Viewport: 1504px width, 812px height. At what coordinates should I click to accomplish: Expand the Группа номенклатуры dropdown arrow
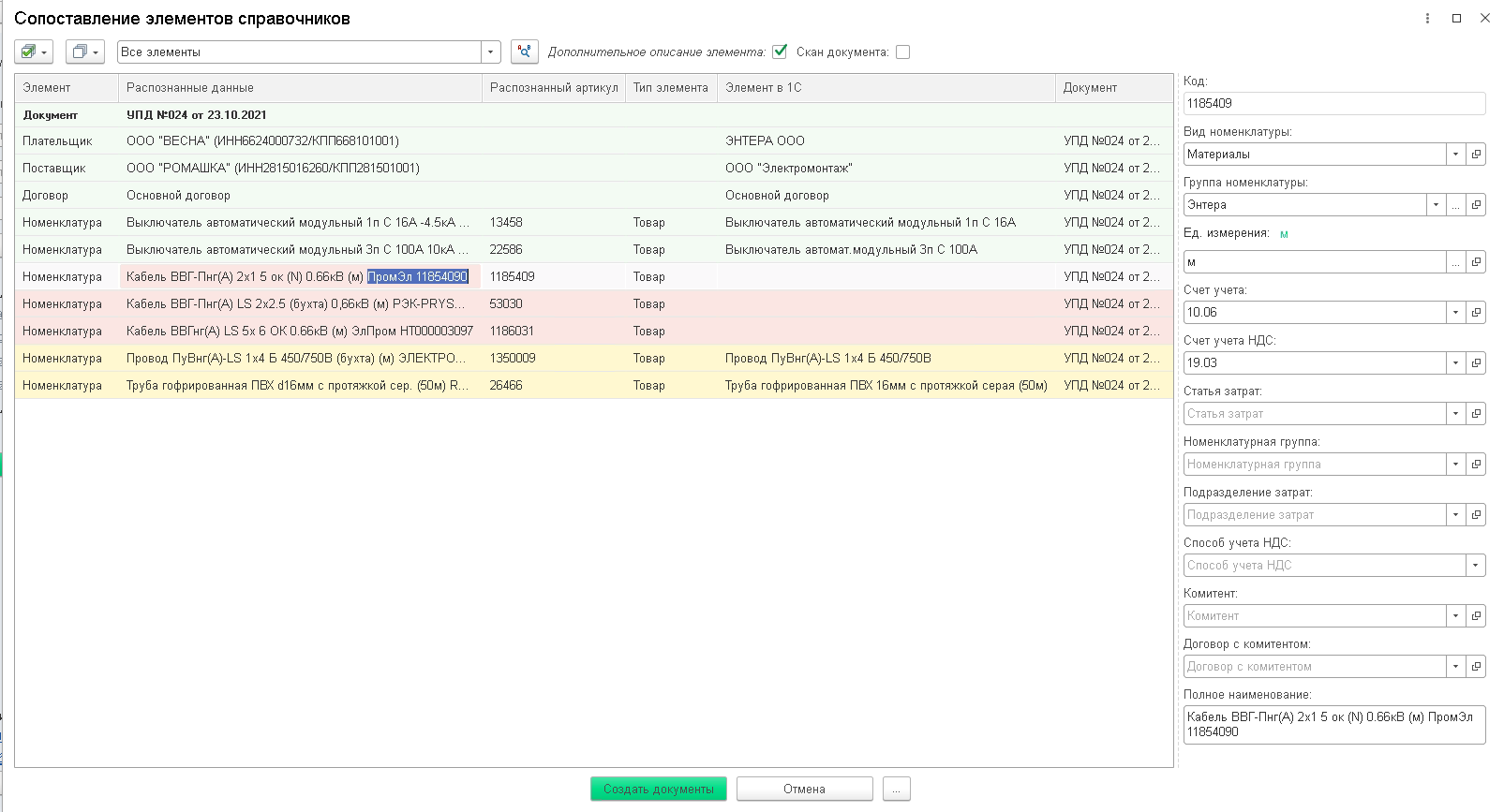(x=1436, y=204)
